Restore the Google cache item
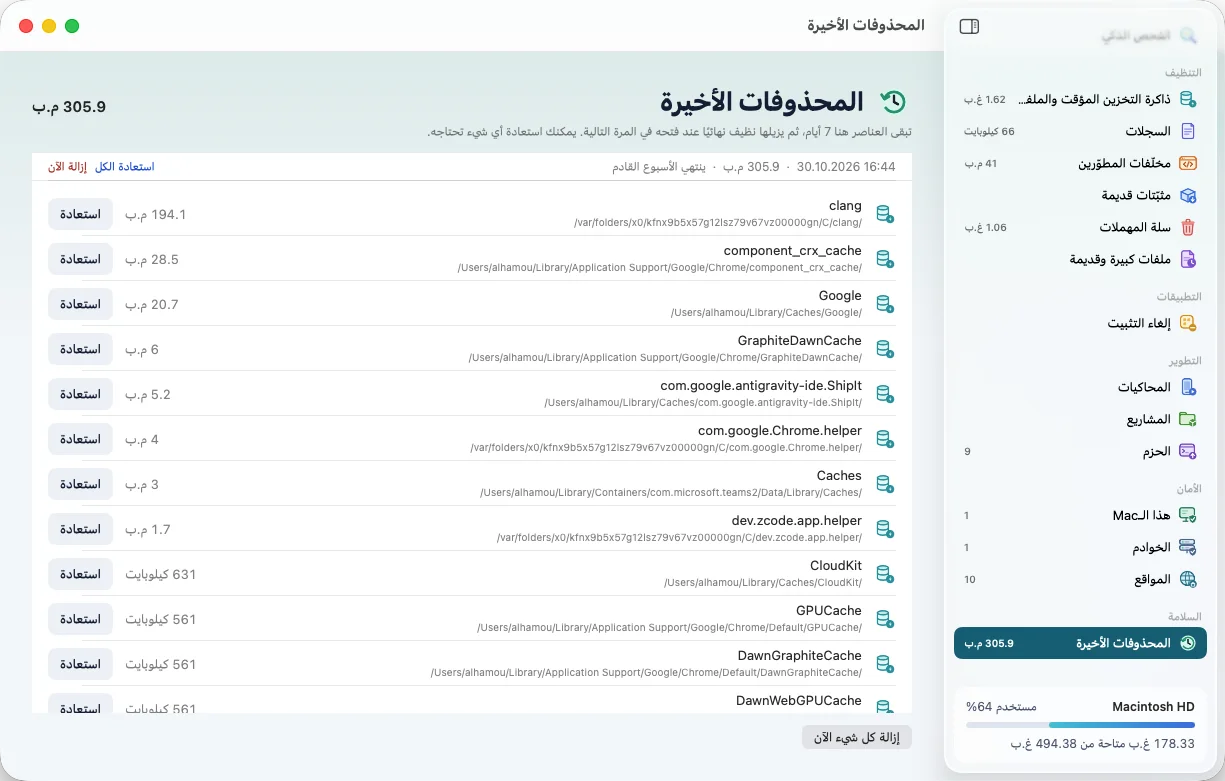1225x781 pixels. tap(80, 304)
